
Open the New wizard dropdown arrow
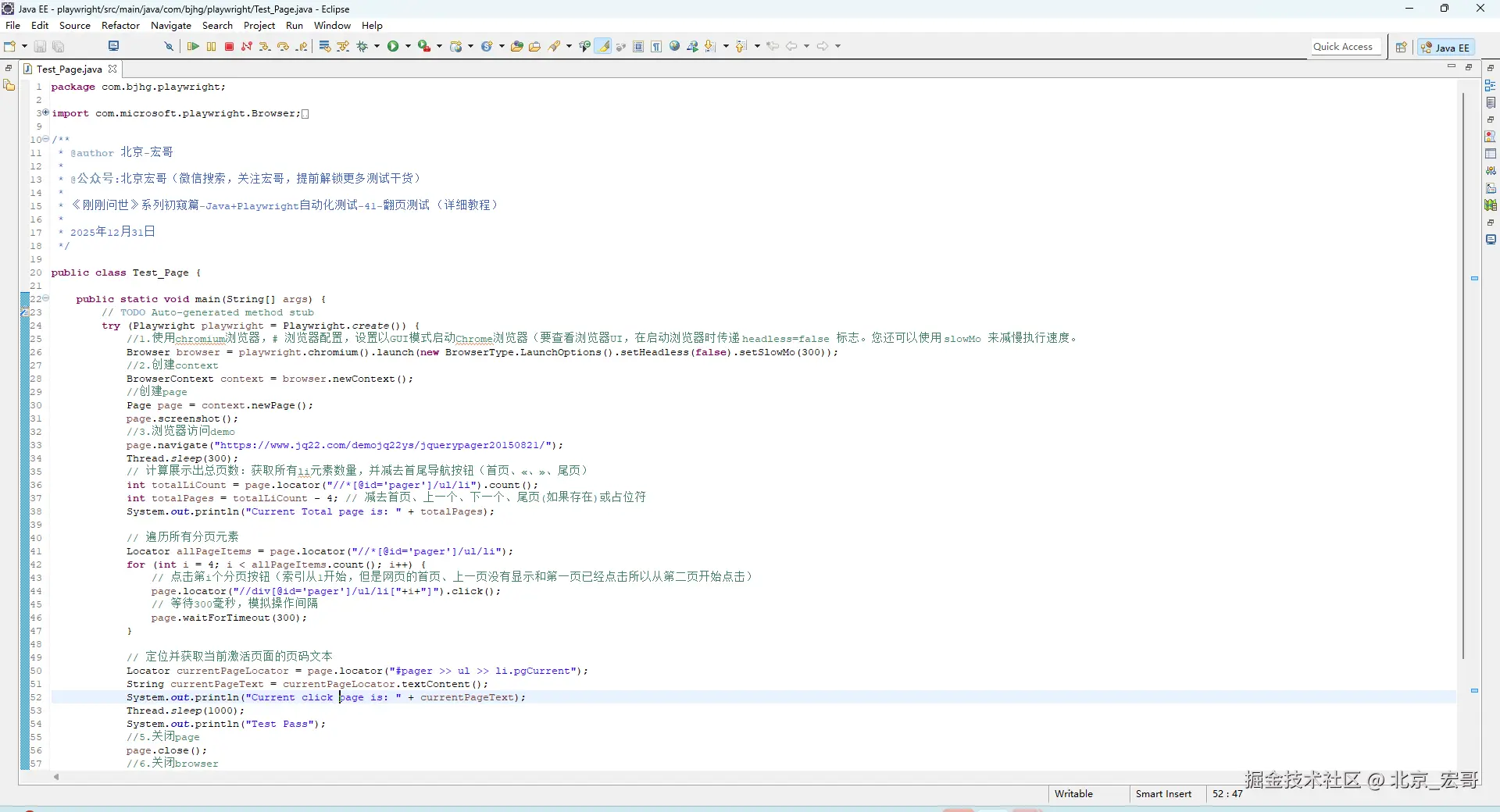pos(25,47)
